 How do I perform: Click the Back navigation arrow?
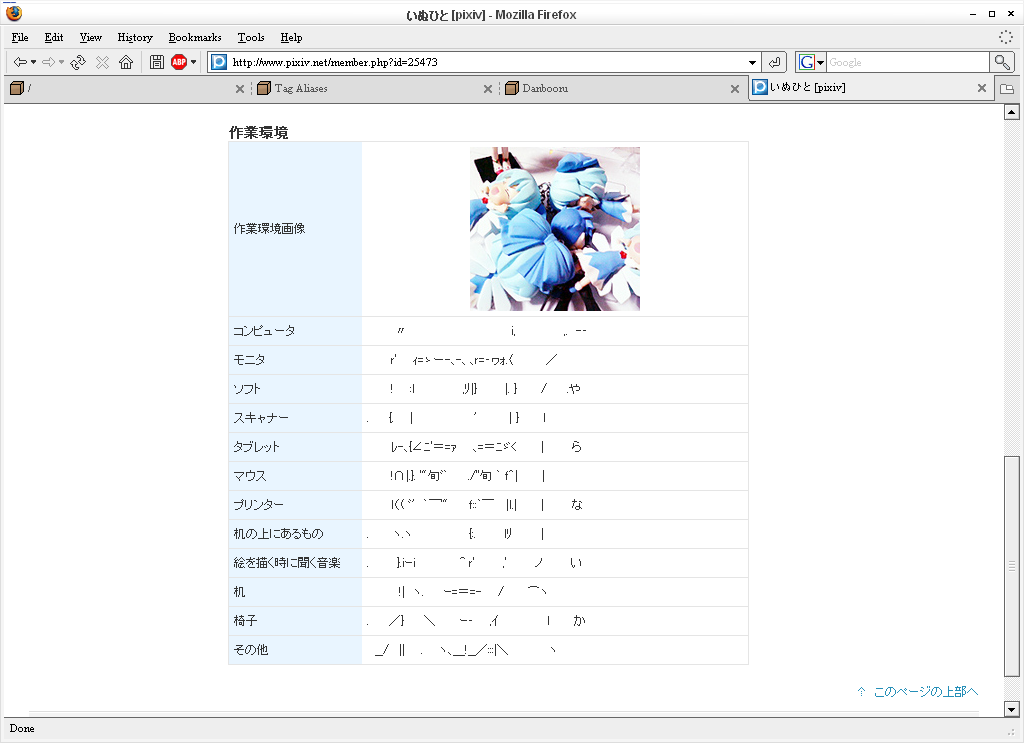pyautogui.click(x=19, y=61)
